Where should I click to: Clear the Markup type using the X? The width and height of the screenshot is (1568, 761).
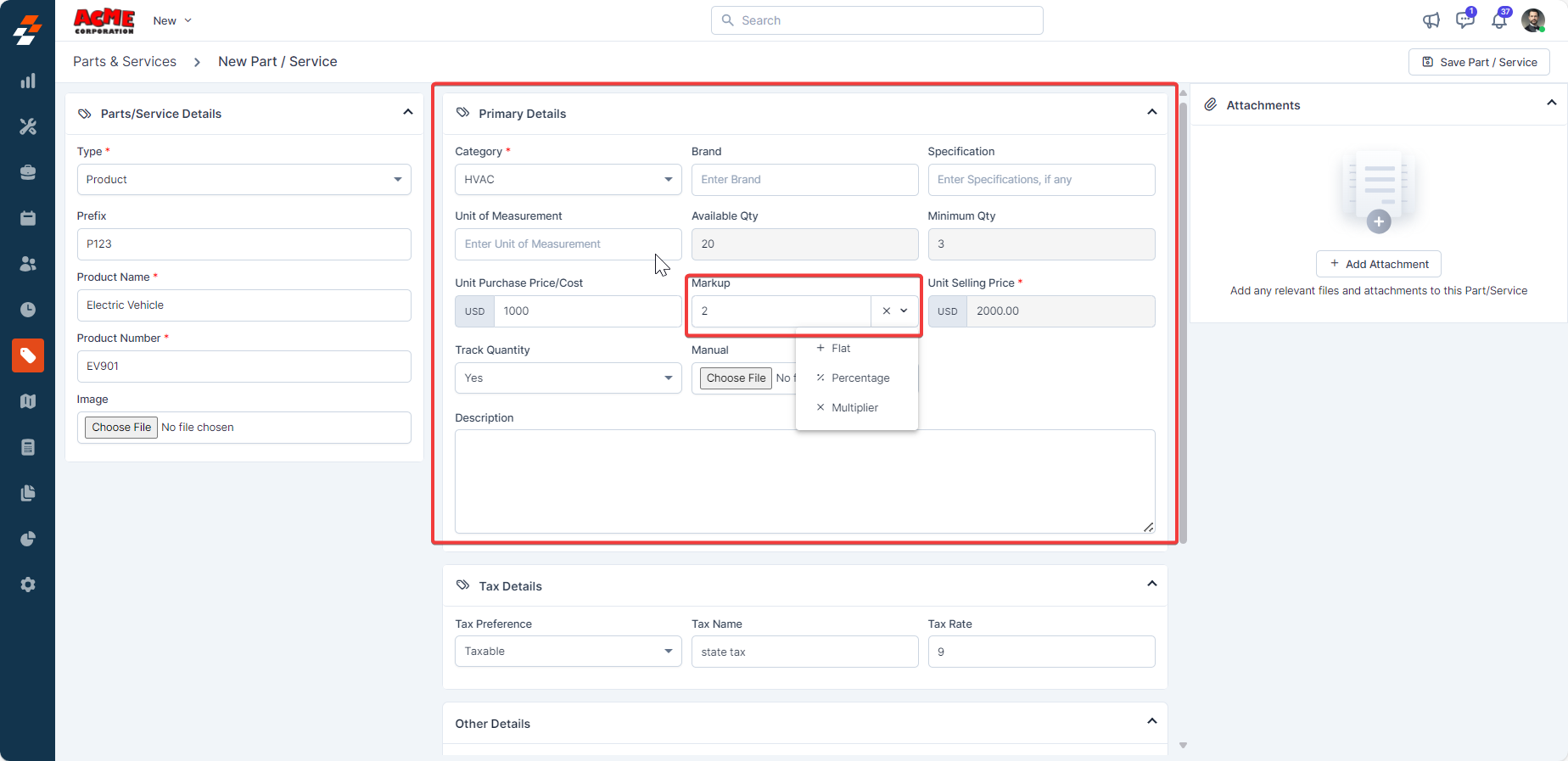pyautogui.click(x=886, y=311)
